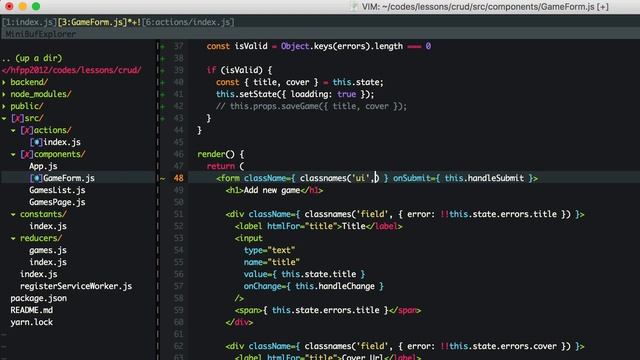Click the git change sign on line 48
The height and width of the screenshot is (360, 640).
tap(162, 178)
